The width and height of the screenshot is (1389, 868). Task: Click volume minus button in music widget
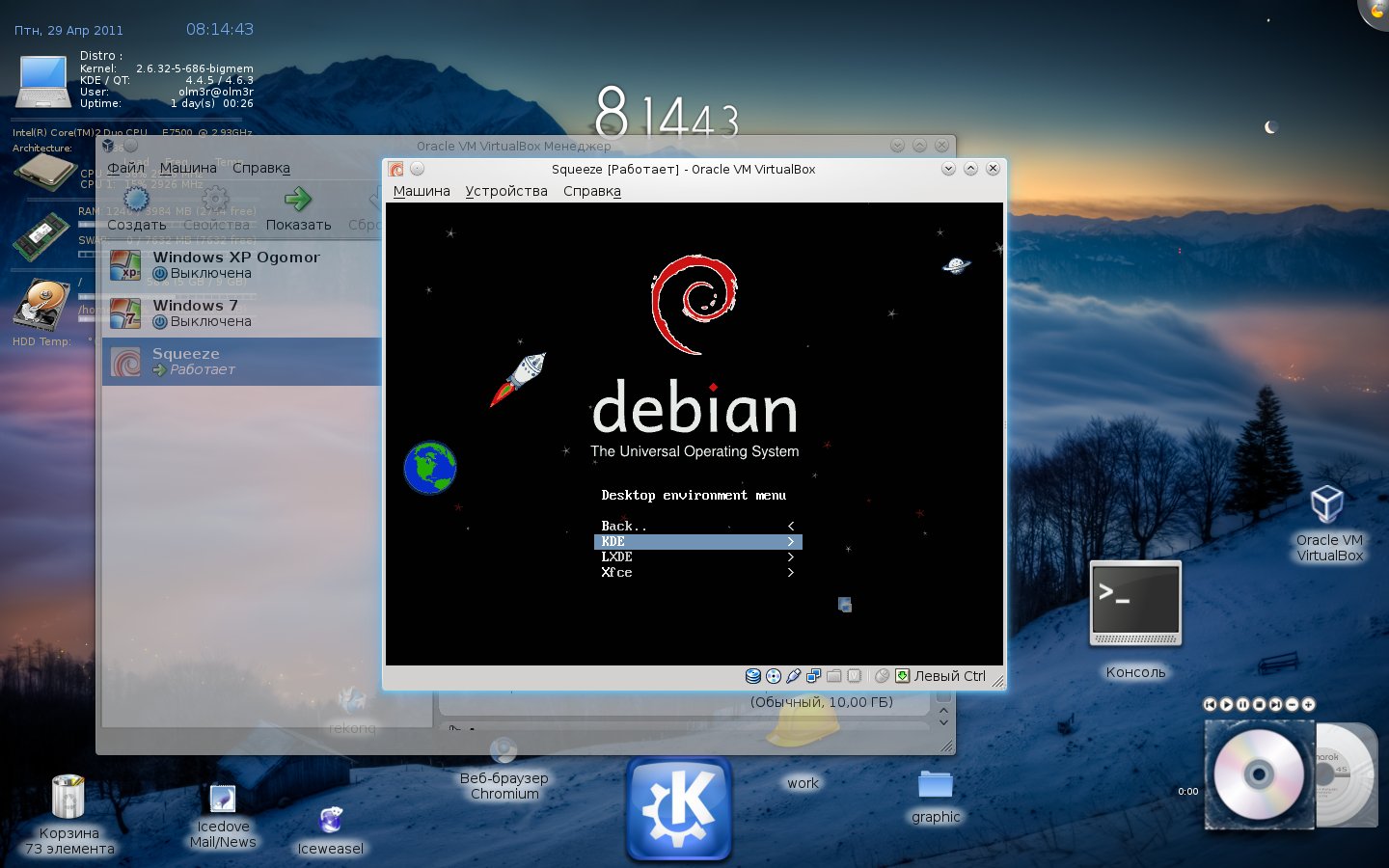(x=1292, y=705)
